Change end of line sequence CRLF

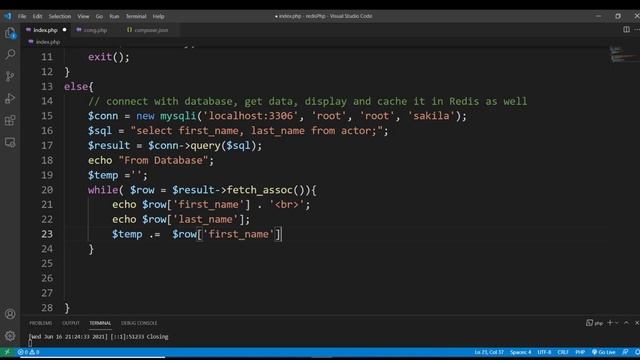point(563,352)
